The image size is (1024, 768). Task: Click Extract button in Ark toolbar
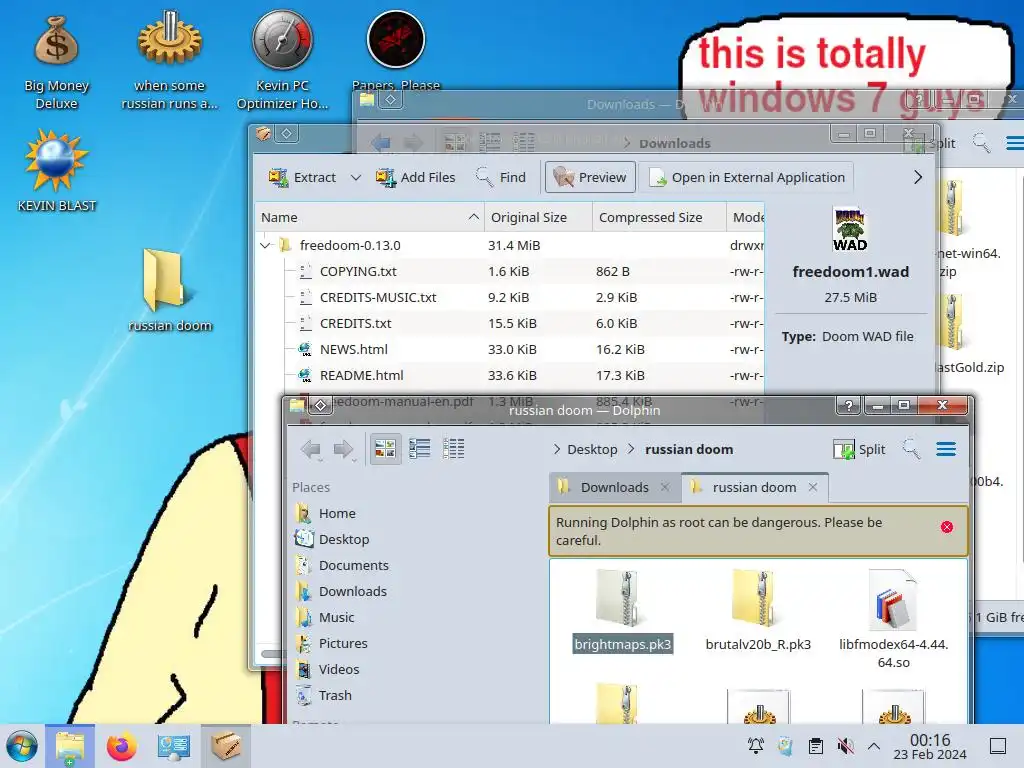point(302,177)
